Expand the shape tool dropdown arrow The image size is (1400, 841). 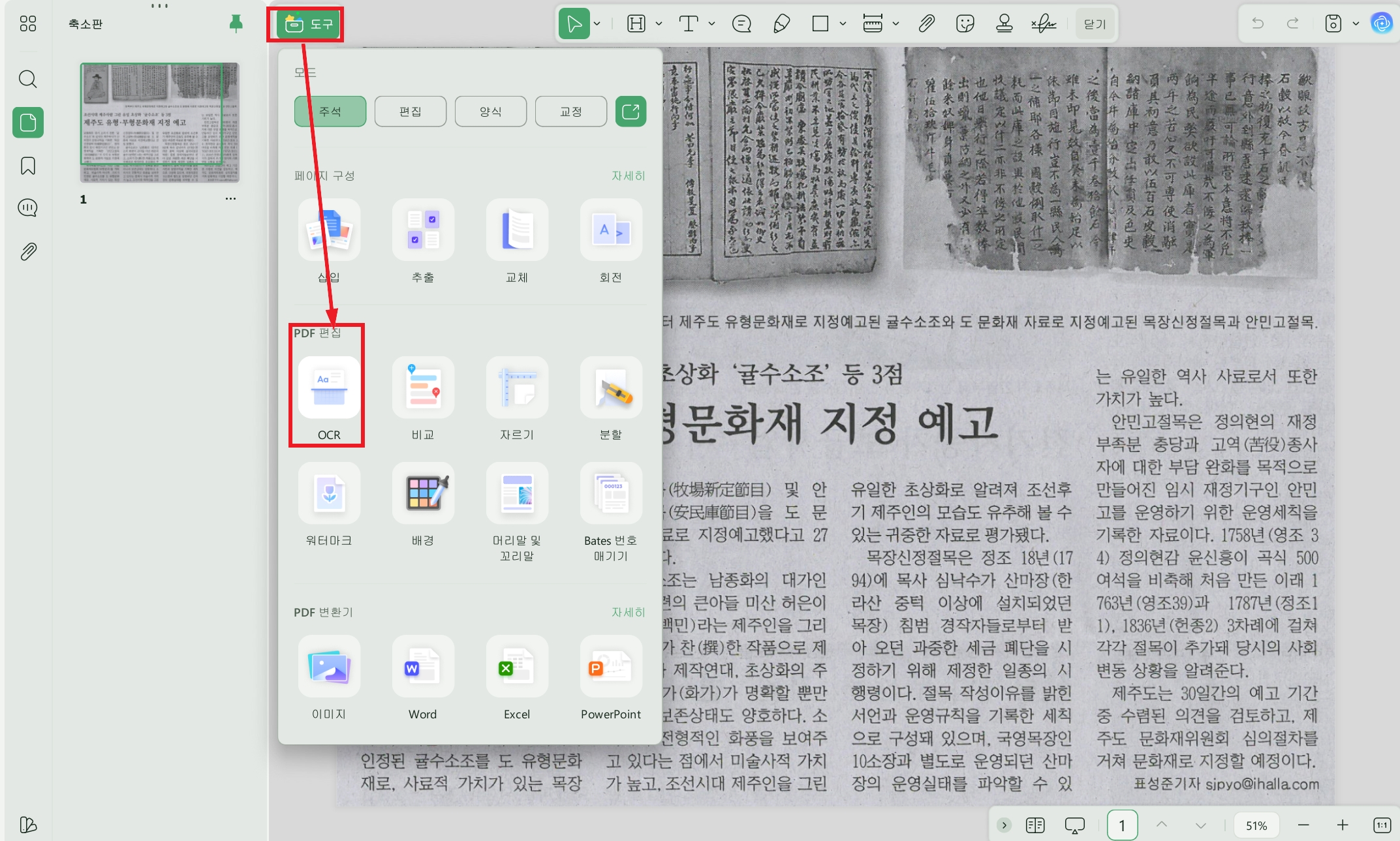click(x=843, y=24)
